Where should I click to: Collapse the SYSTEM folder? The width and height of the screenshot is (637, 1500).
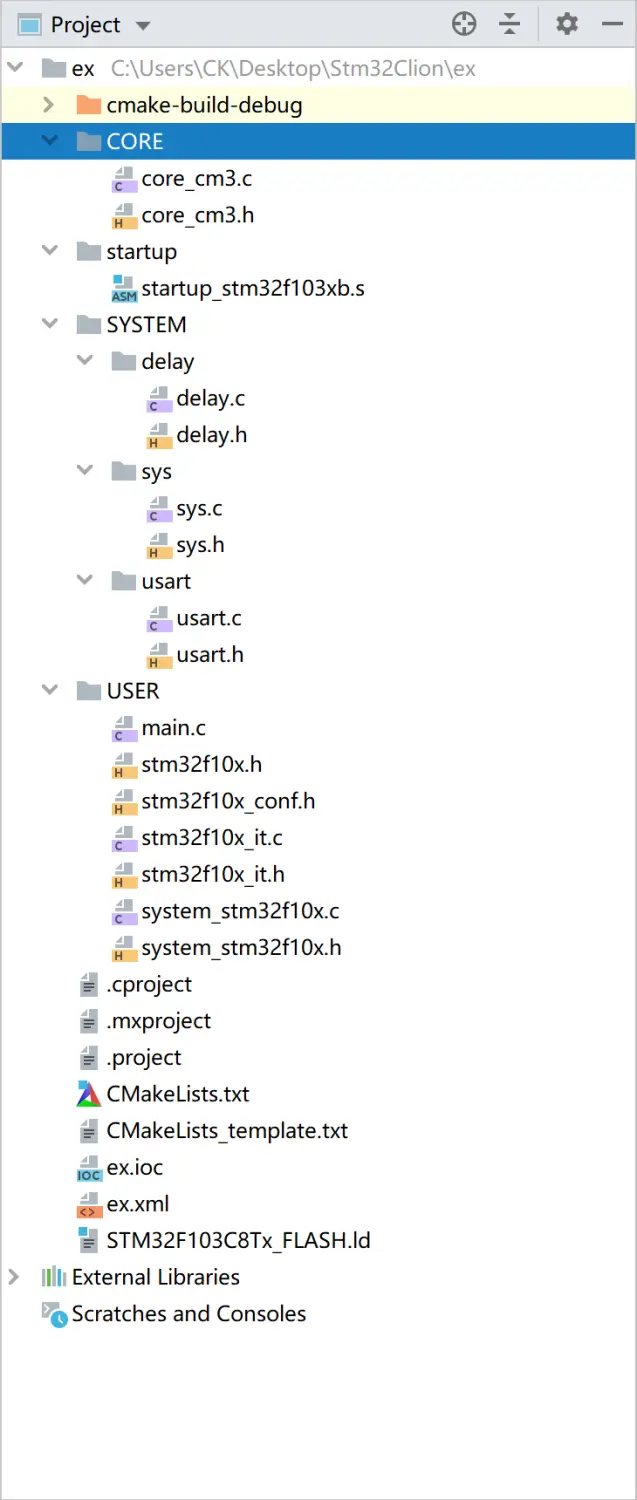(49, 324)
